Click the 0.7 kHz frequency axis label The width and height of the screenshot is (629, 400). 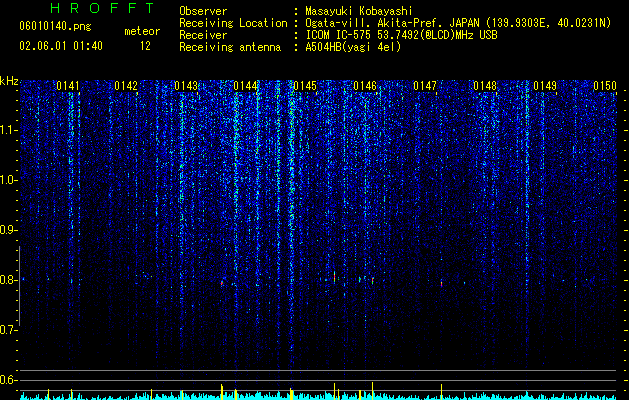tap(9, 330)
